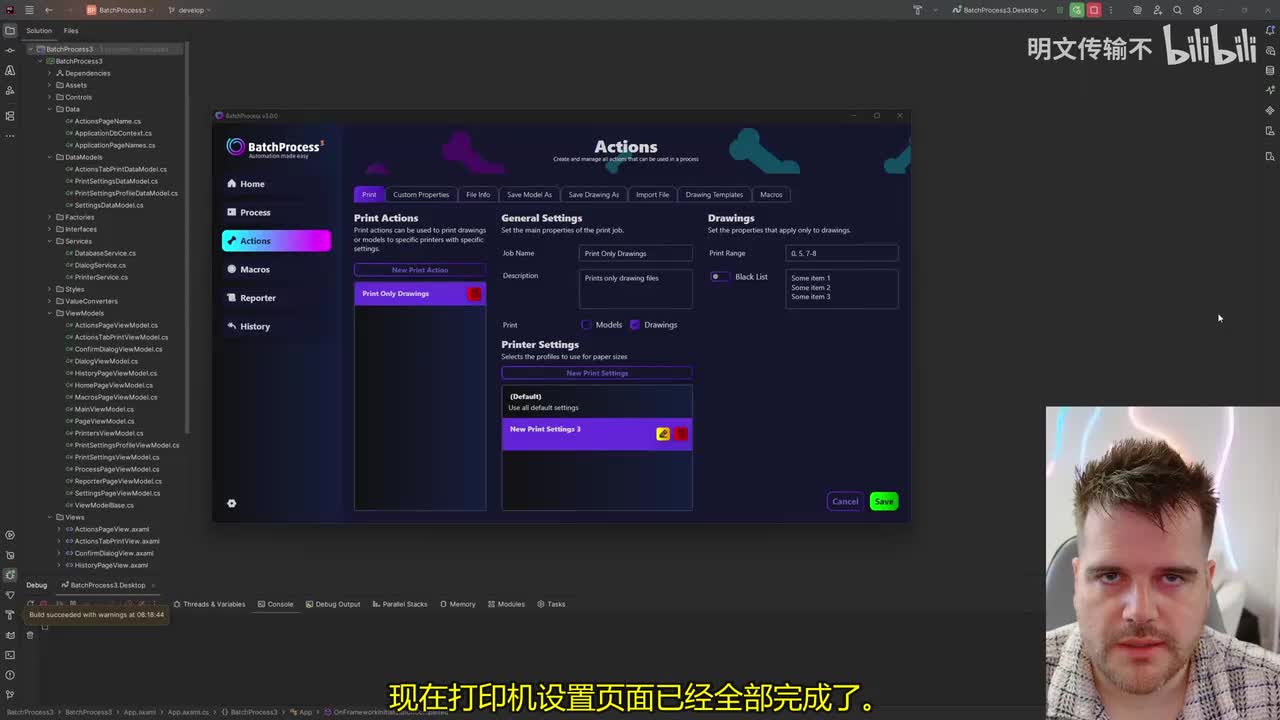Click the add collaborator person icon

[x=1157, y=10]
